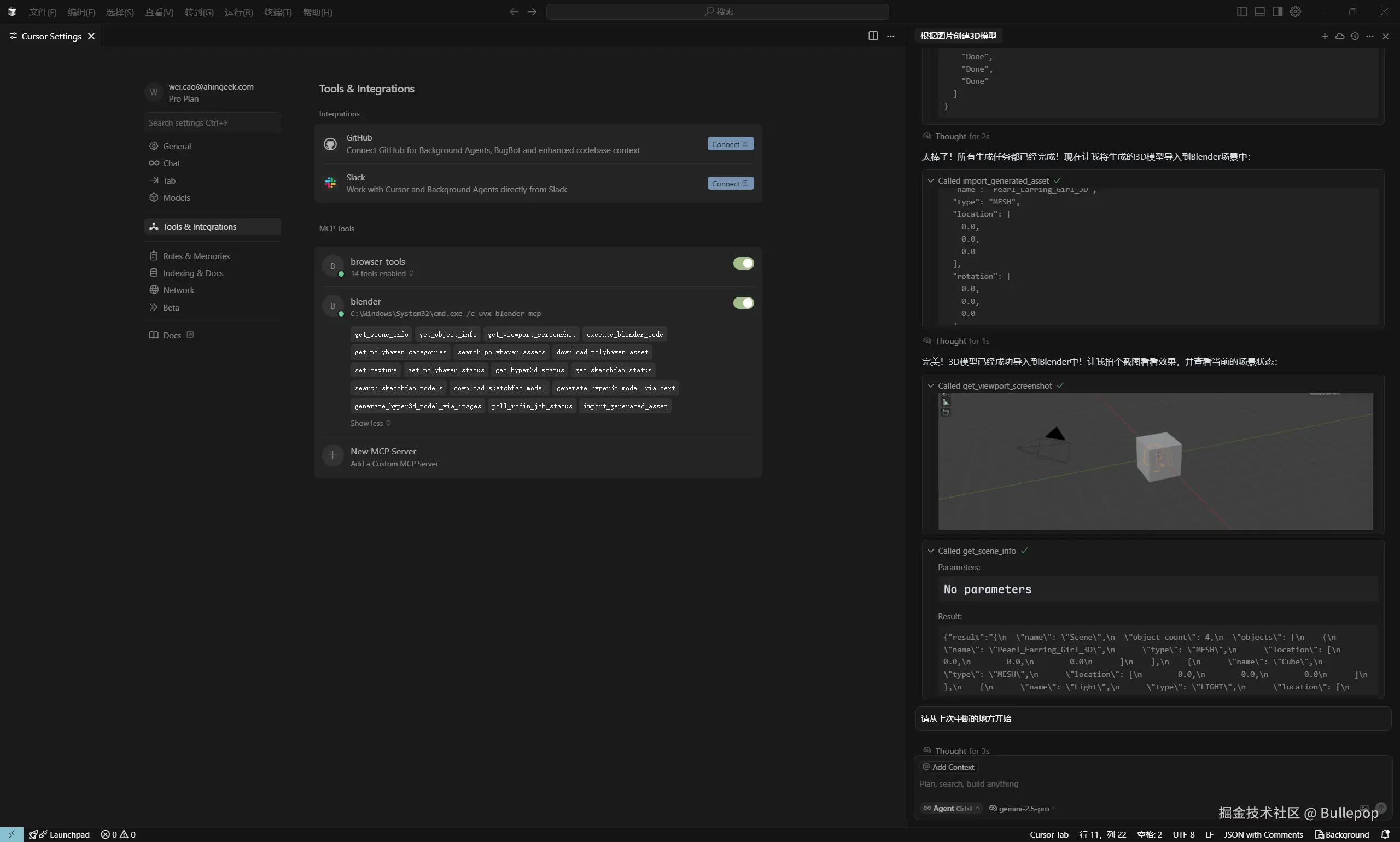Click Connect for GitHub integration

point(730,144)
